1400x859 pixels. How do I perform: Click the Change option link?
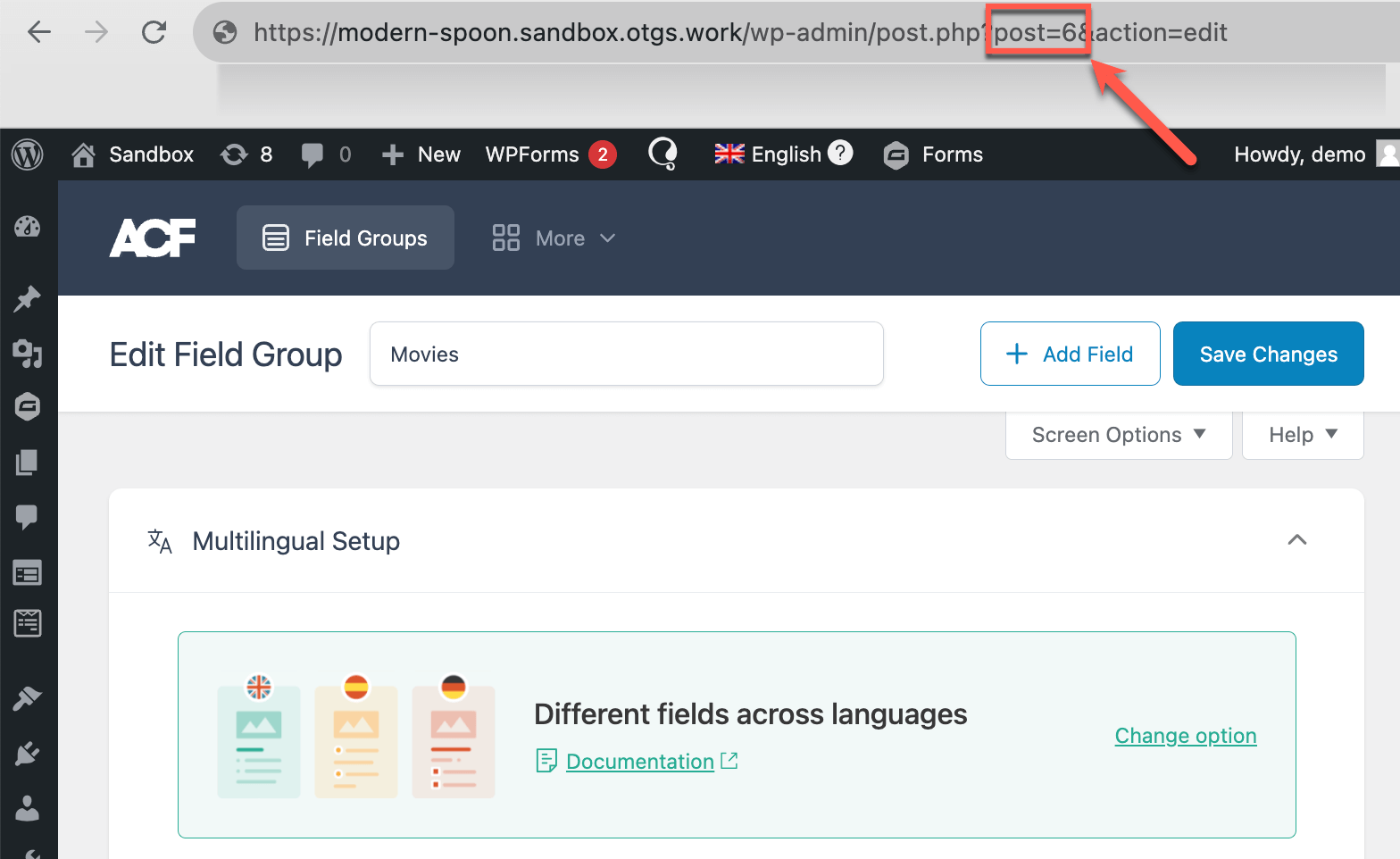pos(1186,736)
